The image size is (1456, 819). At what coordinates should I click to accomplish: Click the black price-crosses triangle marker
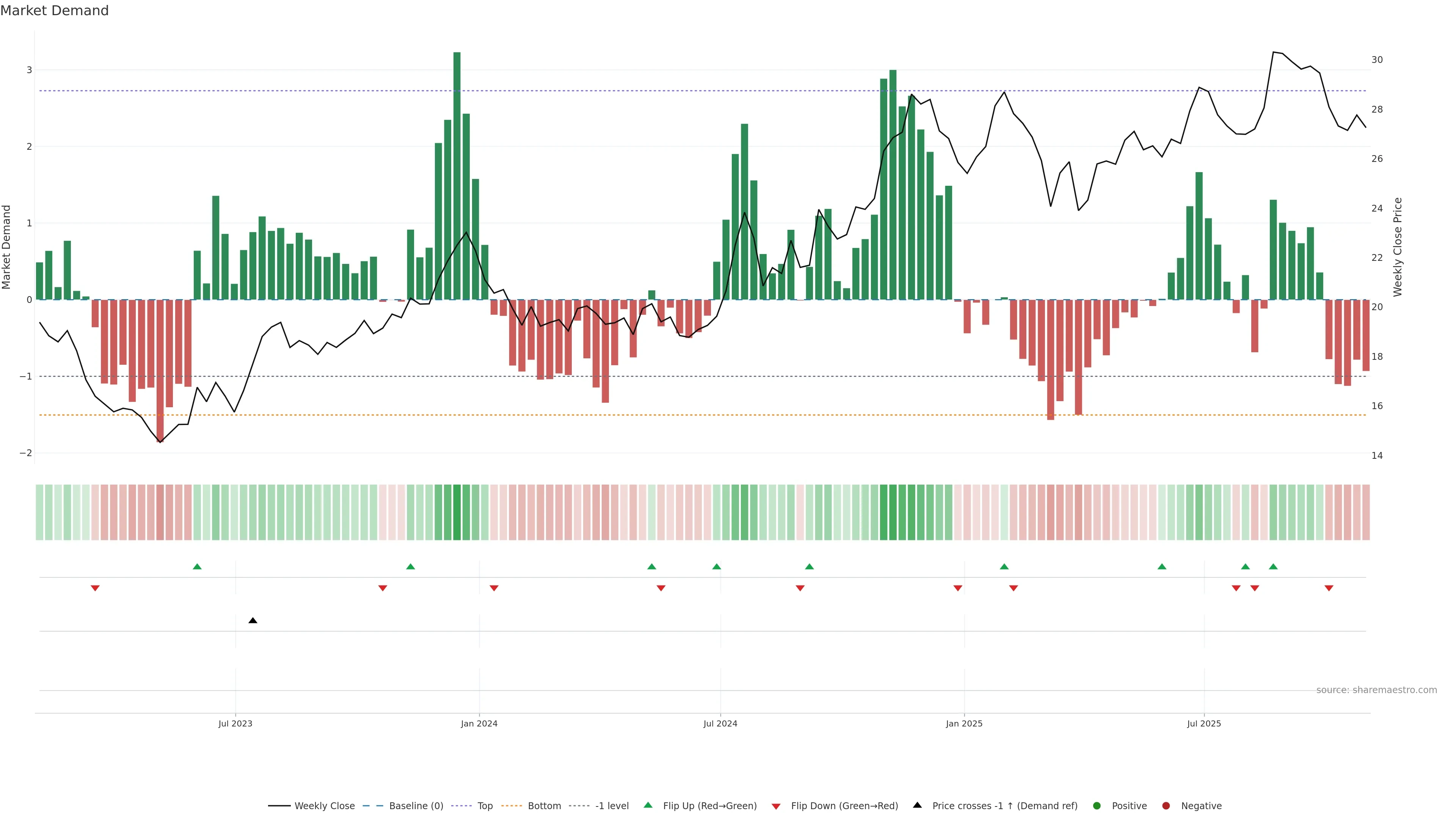253,621
